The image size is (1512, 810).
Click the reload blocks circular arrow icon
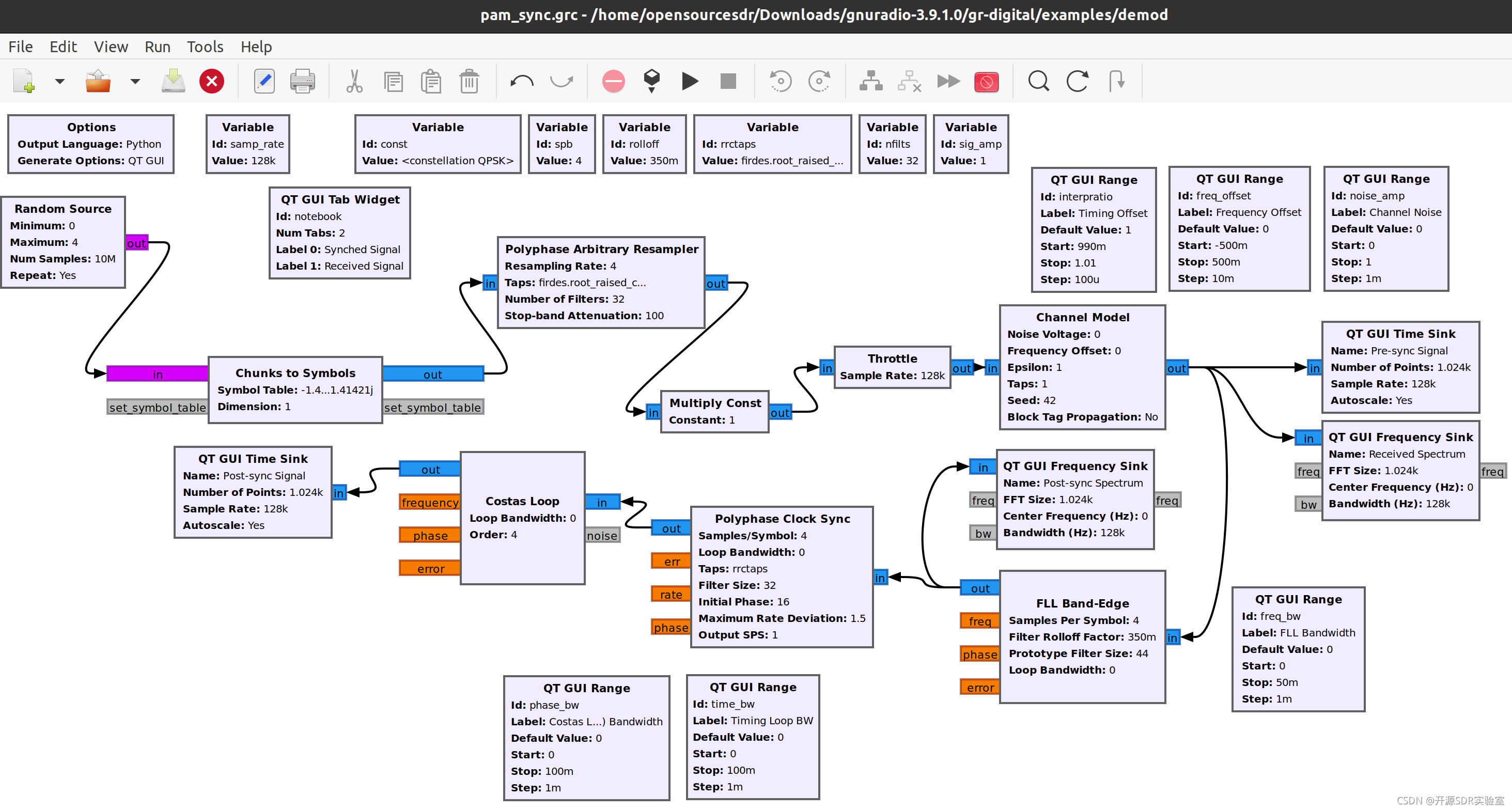[1077, 81]
